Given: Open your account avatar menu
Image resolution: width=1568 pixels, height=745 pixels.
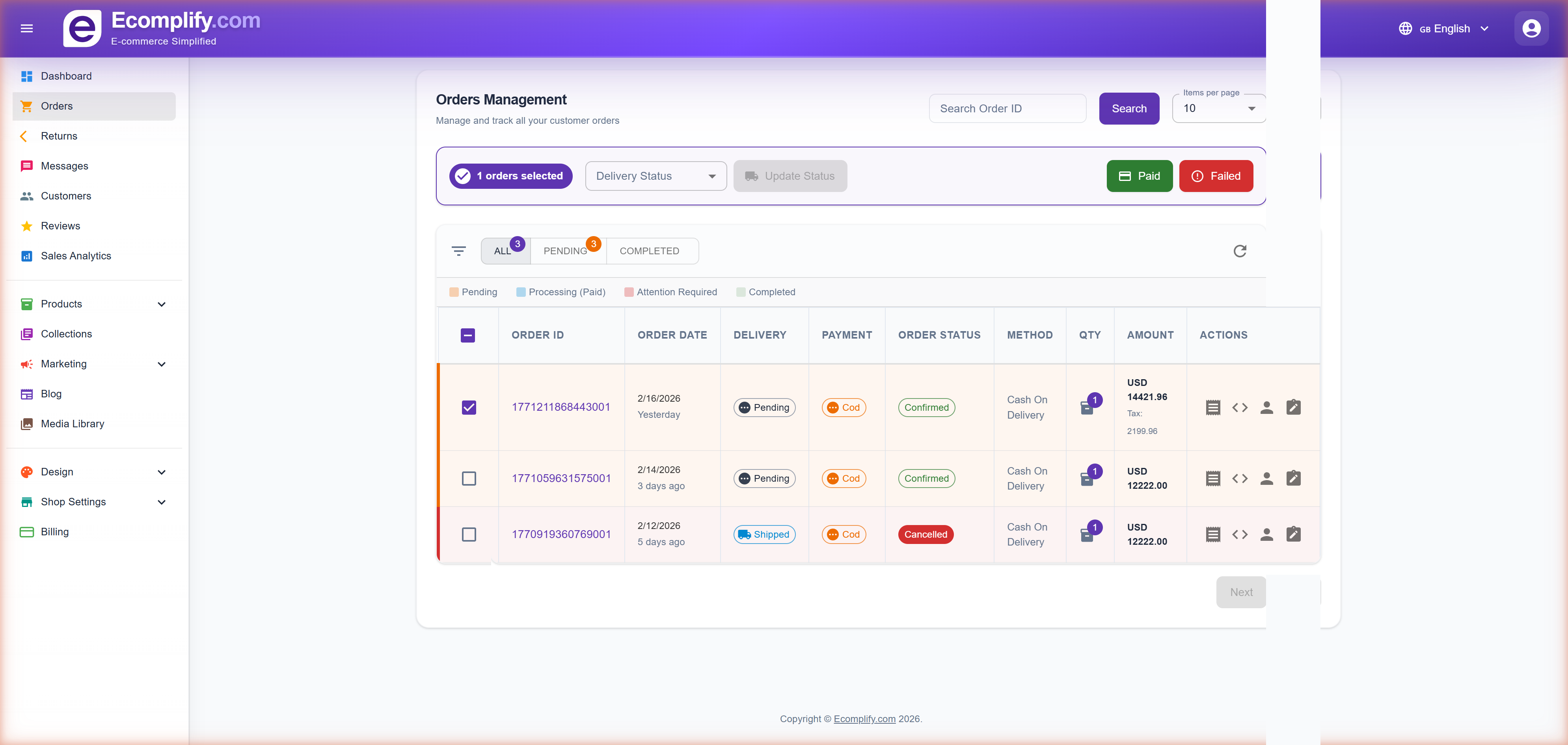Looking at the screenshot, I should 1531,28.
